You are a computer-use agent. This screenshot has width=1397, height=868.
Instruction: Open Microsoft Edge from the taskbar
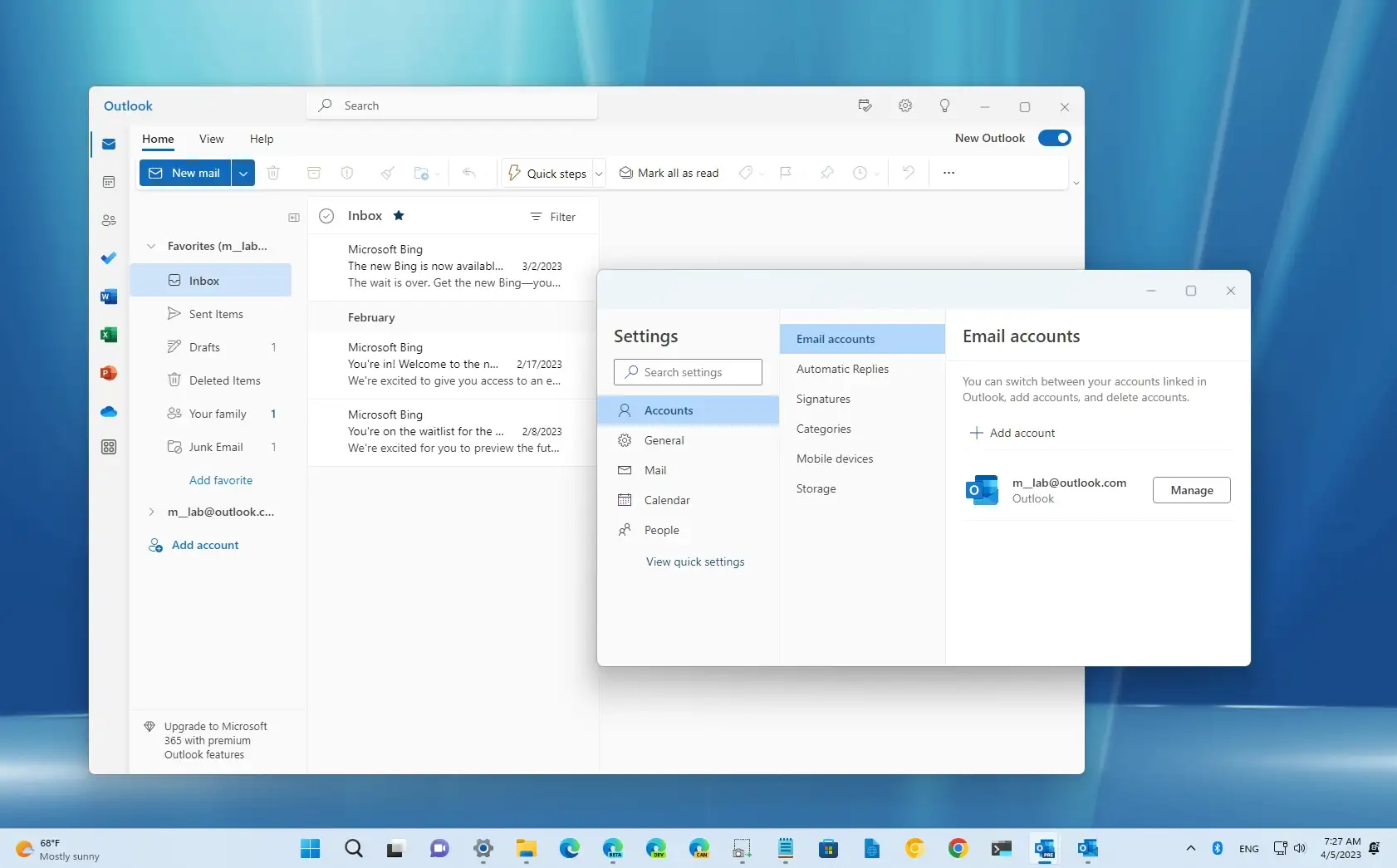[570, 848]
